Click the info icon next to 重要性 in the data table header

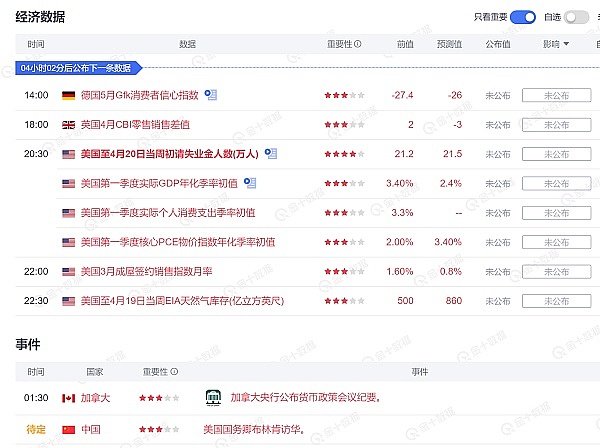358,44
